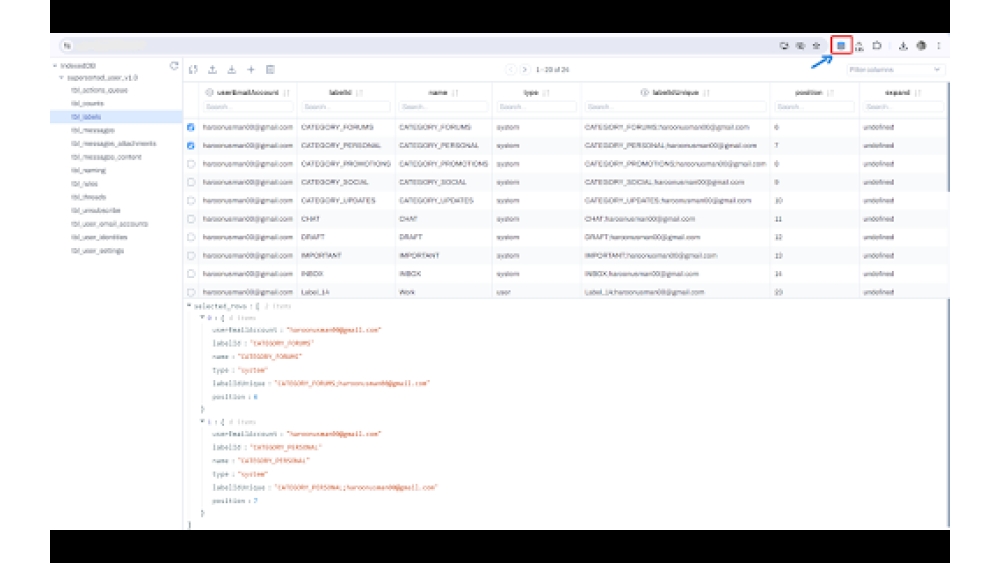Check the CATEGORY_SOCIAL row checkbox
The height and width of the screenshot is (563, 1000).
pos(191,182)
